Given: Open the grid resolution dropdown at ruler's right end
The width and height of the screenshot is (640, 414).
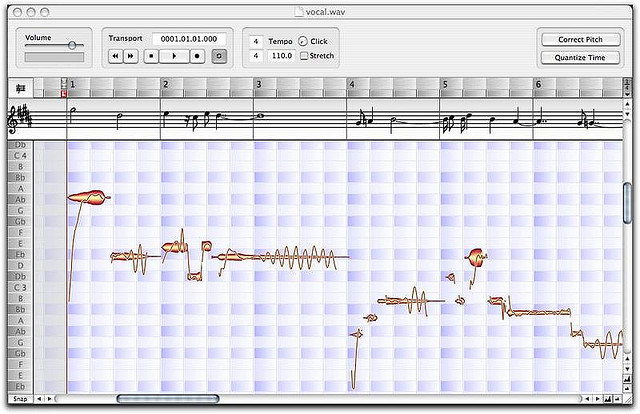Looking at the screenshot, I should (x=627, y=88).
